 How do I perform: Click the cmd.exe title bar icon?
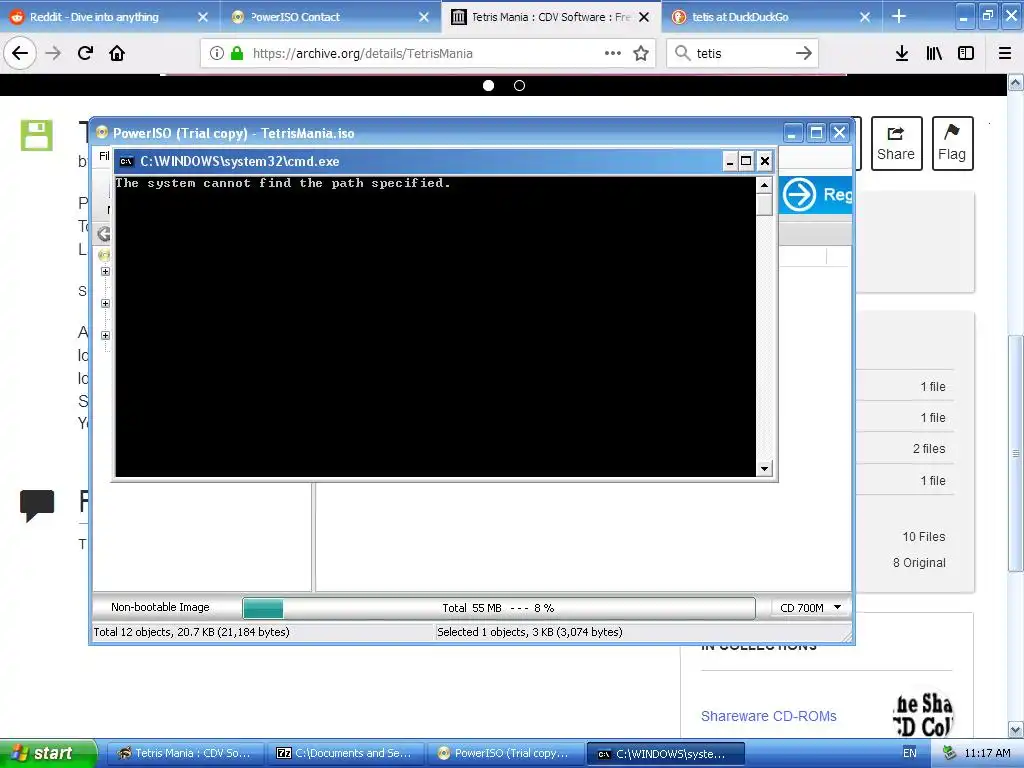(127, 161)
